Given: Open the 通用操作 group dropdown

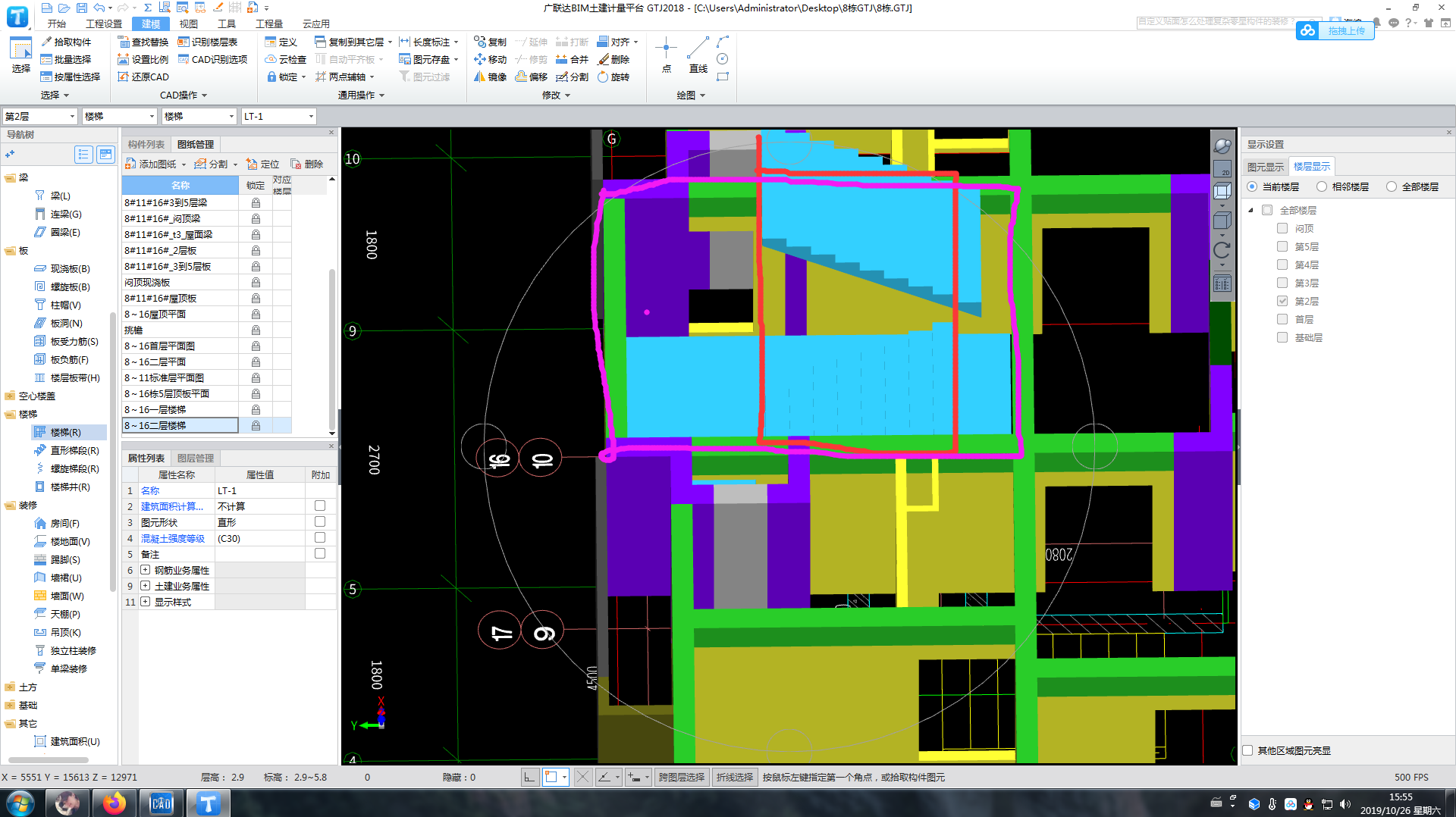Looking at the screenshot, I should coord(361,95).
